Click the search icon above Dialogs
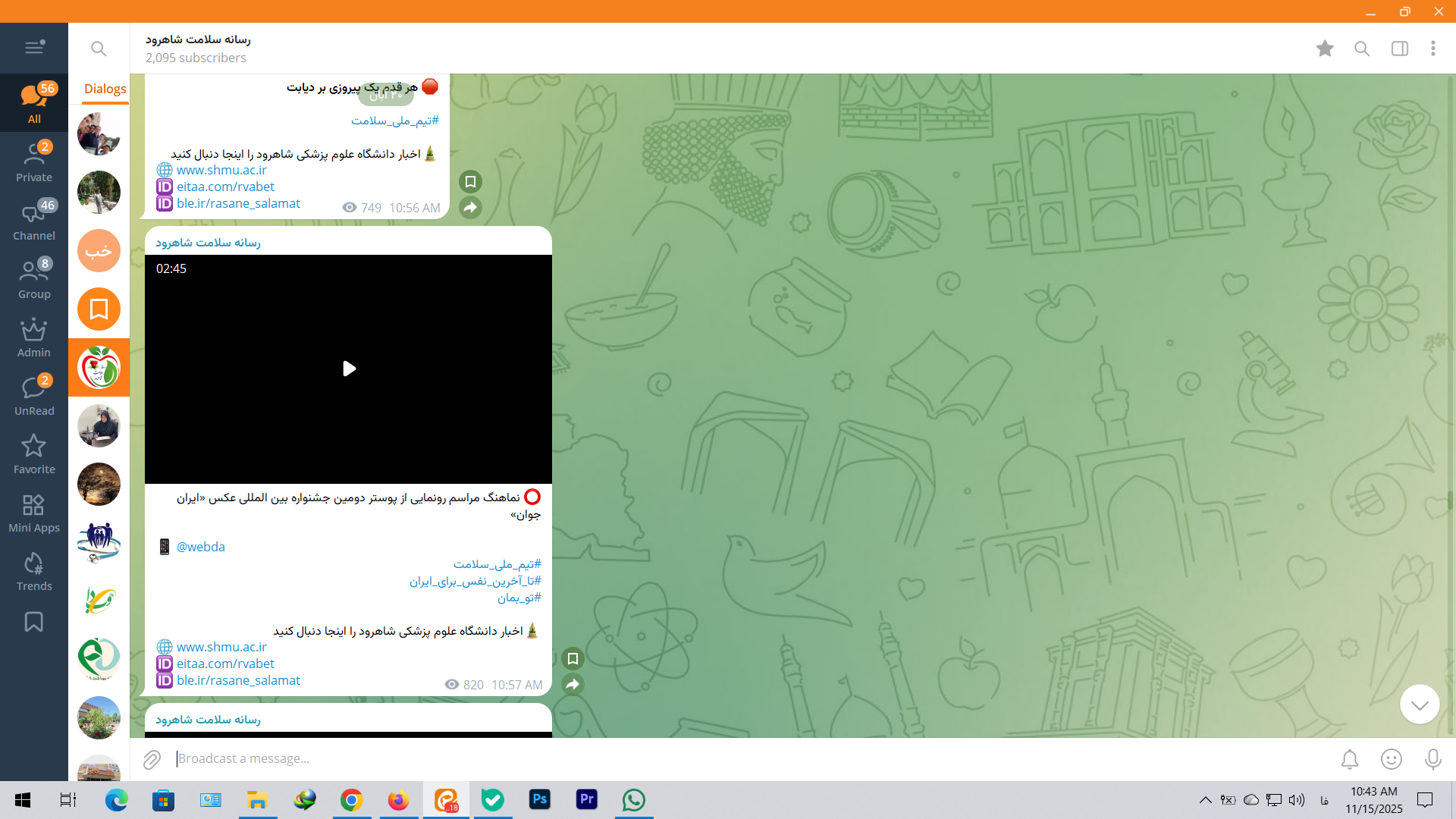The height and width of the screenshot is (819, 1456). coord(99,49)
